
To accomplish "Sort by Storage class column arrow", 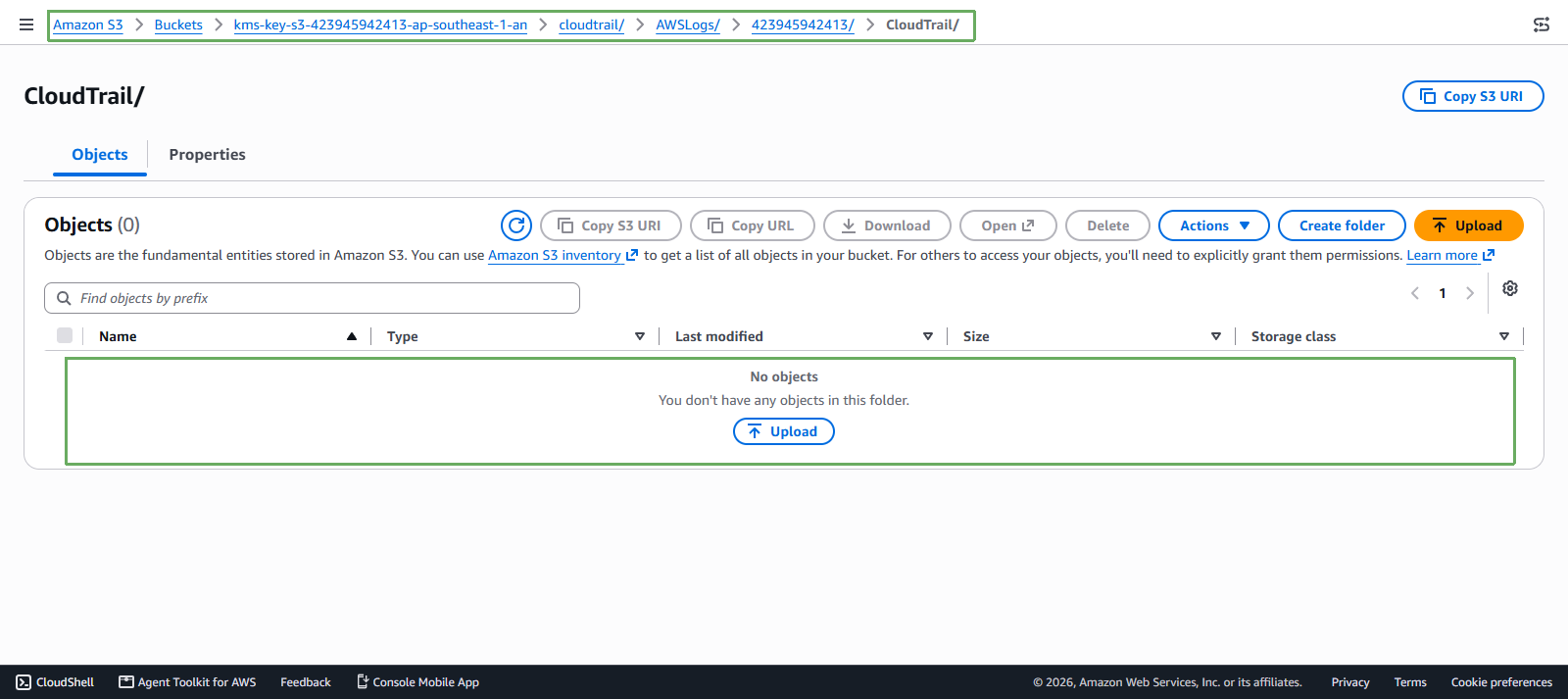I will (x=1504, y=336).
